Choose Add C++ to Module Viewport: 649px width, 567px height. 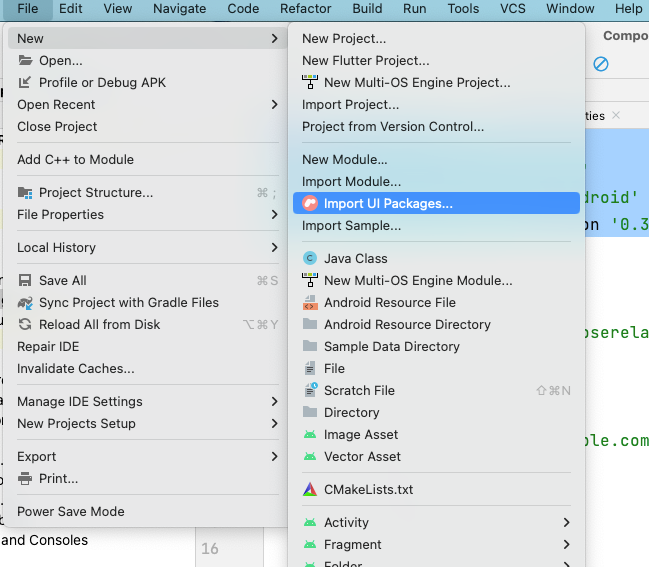coord(147,159)
